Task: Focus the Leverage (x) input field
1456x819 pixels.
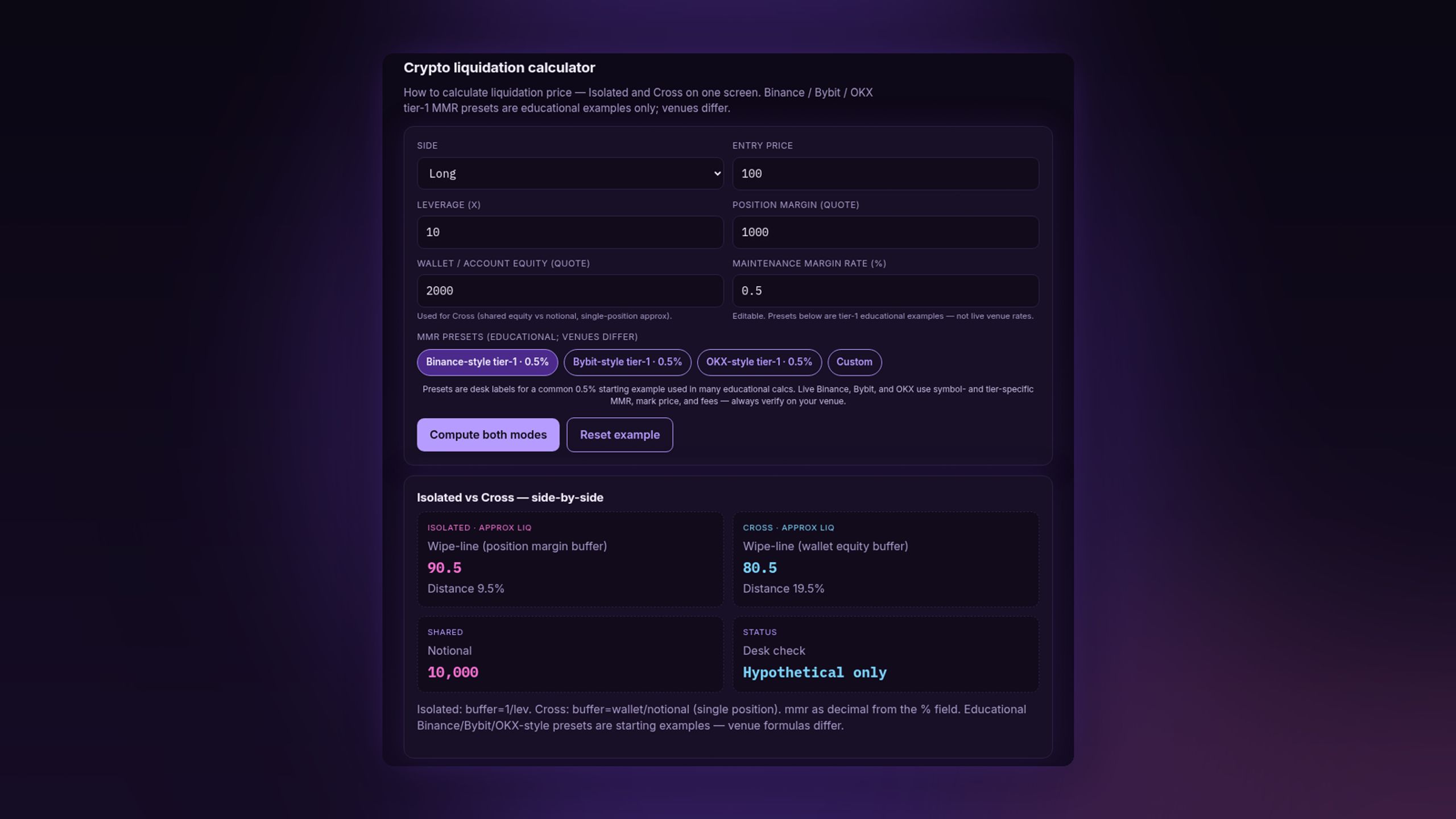Action: (x=570, y=232)
